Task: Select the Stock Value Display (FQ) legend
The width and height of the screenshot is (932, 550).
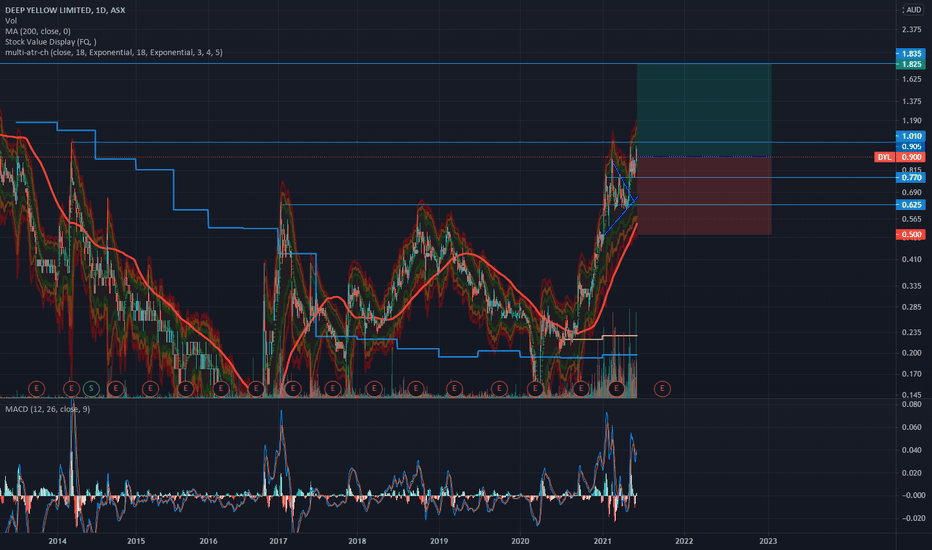Action: (51, 42)
